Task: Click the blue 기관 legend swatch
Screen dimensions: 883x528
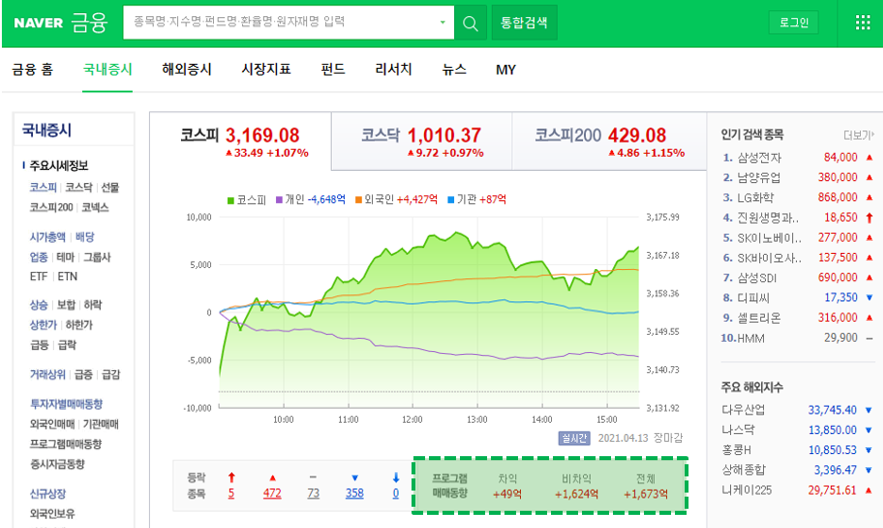Action: tap(451, 200)
